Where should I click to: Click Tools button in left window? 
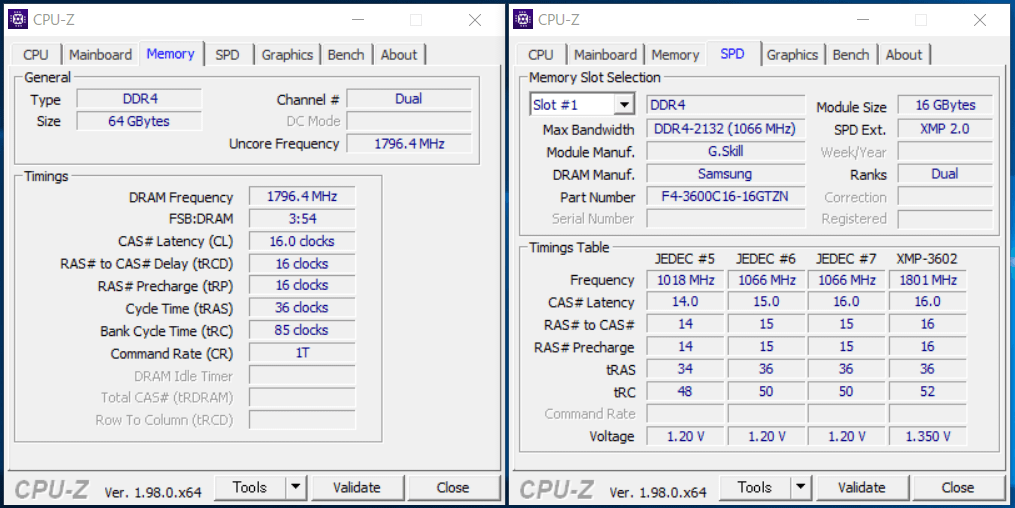251,487
